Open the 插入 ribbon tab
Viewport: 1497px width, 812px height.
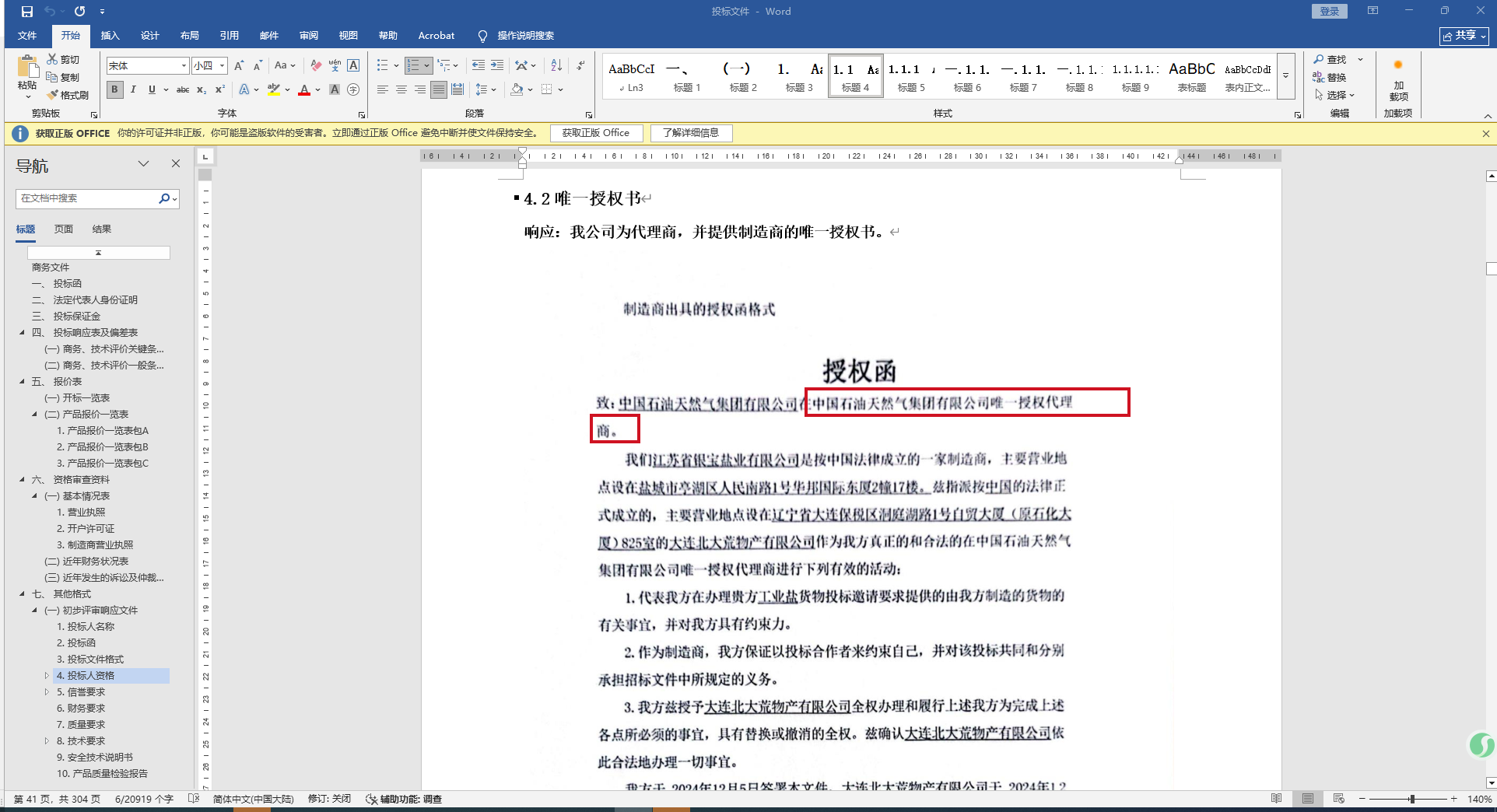point(110,36)
